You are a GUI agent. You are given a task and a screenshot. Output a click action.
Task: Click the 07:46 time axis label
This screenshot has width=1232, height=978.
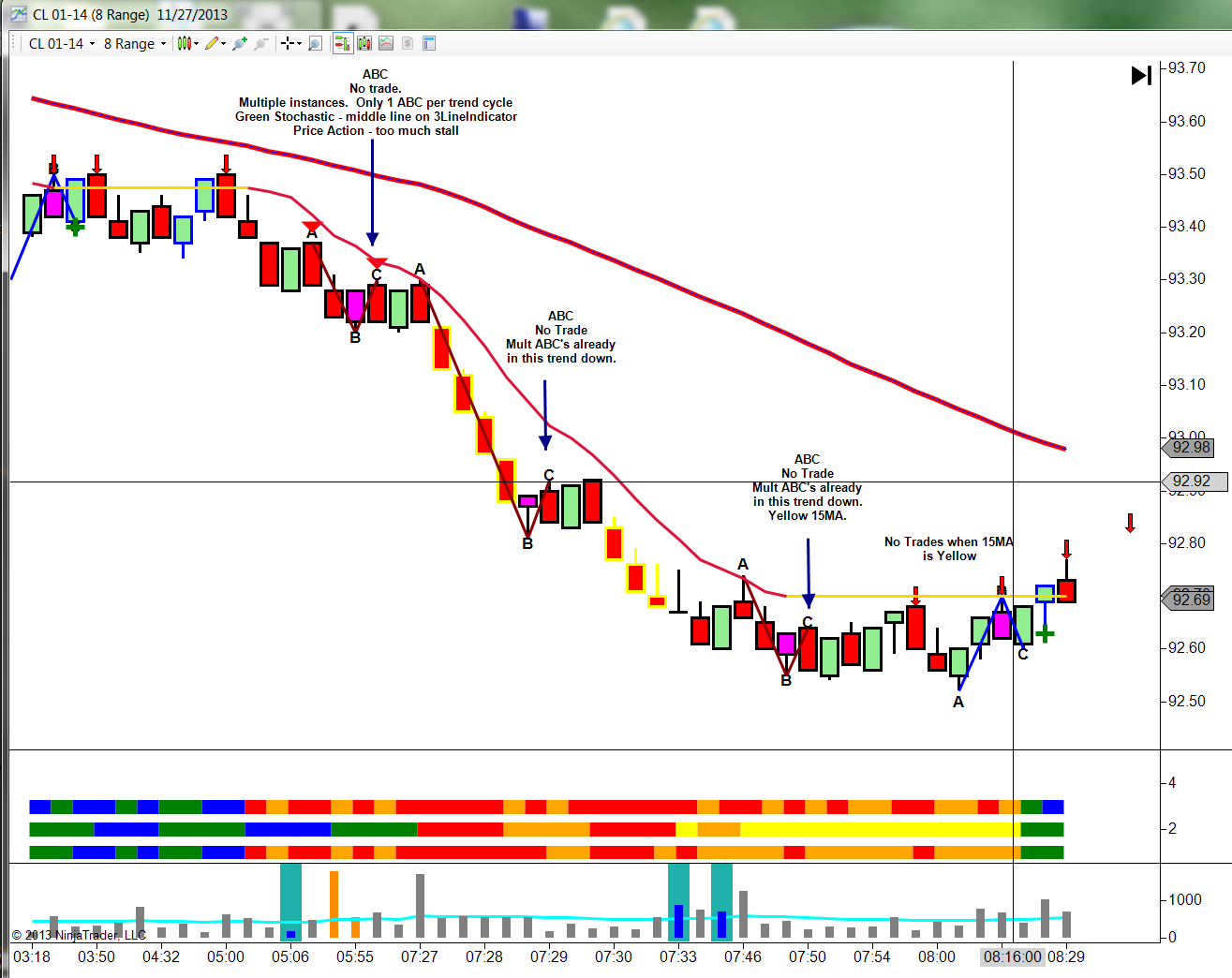[x=743, y=956]
